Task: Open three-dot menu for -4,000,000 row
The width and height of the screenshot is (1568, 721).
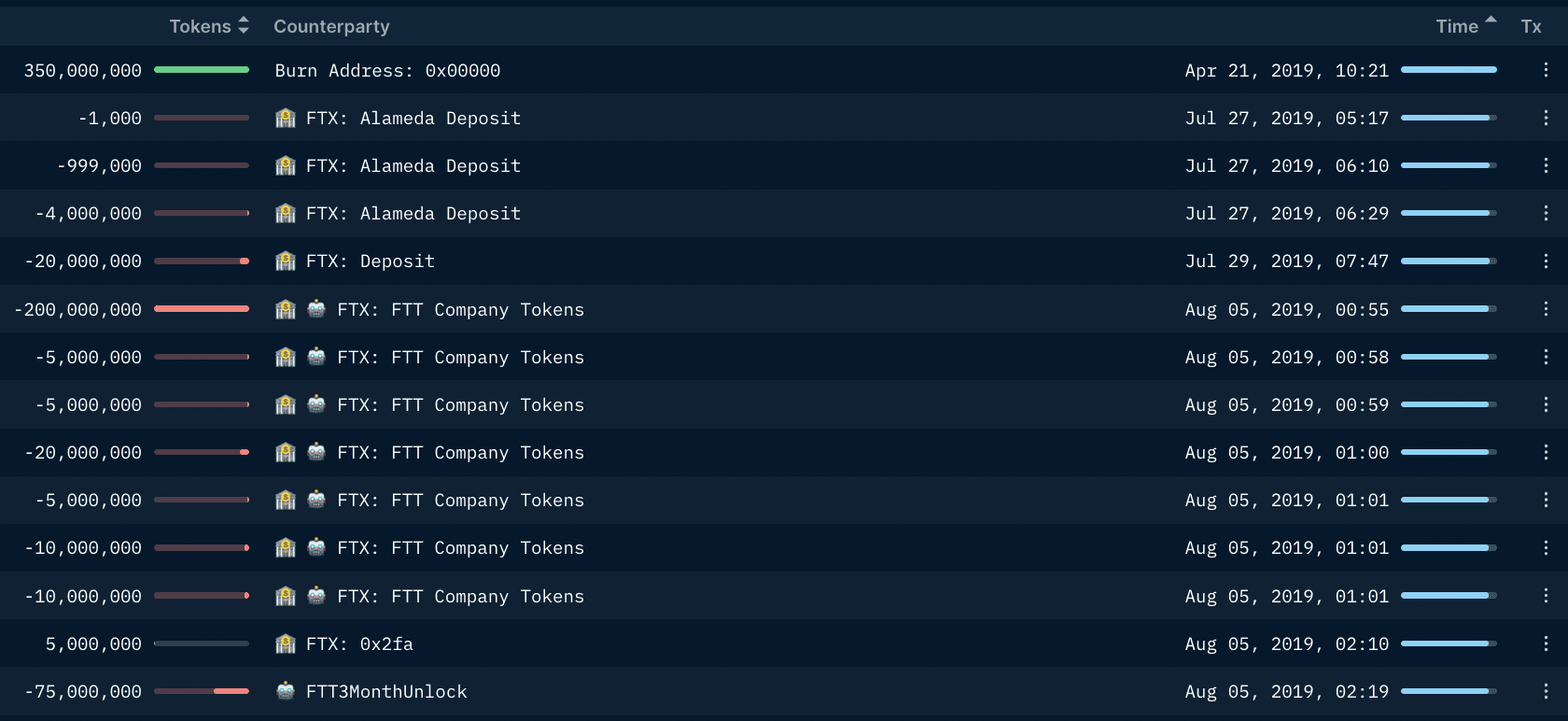Action: 1546,213
